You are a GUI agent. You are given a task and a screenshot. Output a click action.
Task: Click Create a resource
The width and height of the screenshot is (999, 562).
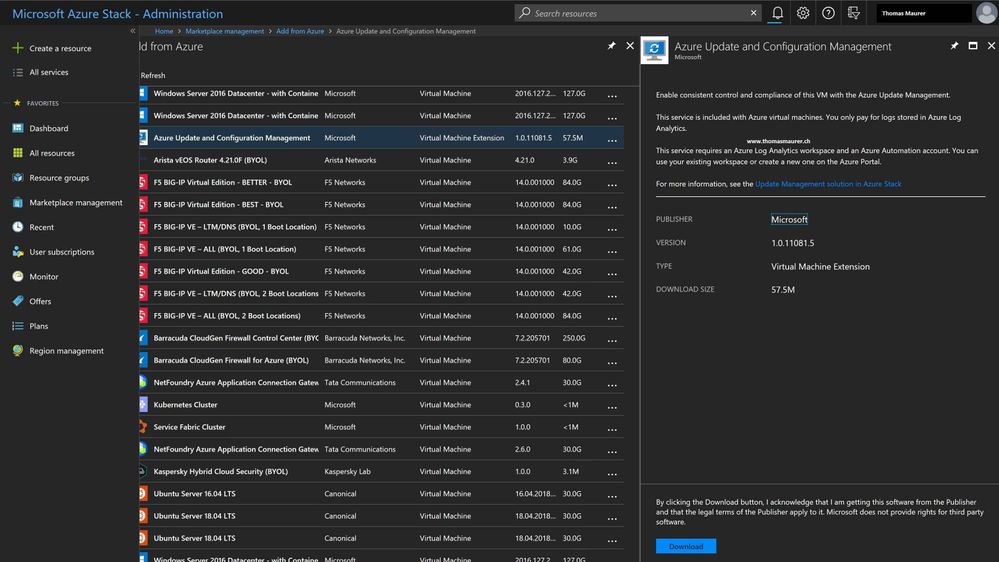(x=60, y=48)
